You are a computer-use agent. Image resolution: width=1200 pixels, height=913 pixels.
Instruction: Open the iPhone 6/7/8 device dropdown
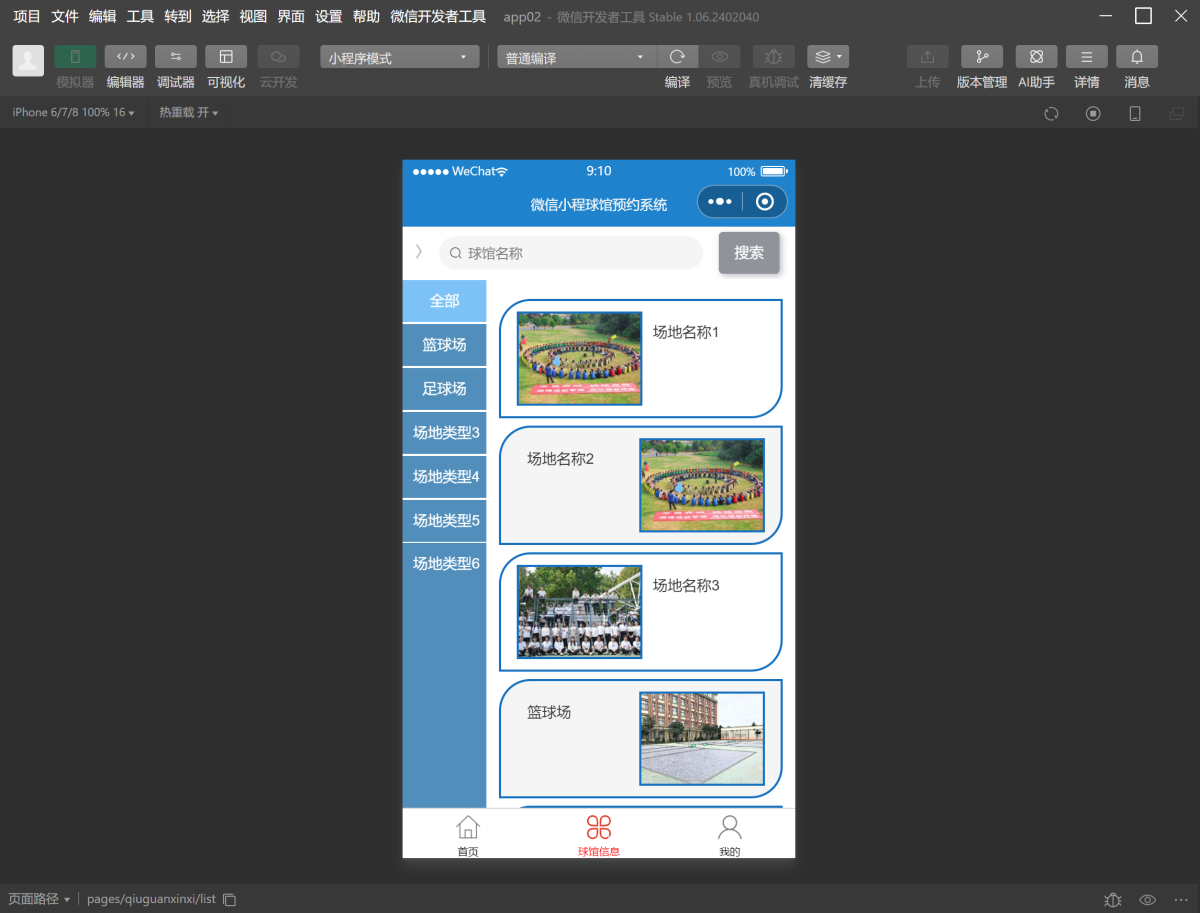tap(73, 113)
